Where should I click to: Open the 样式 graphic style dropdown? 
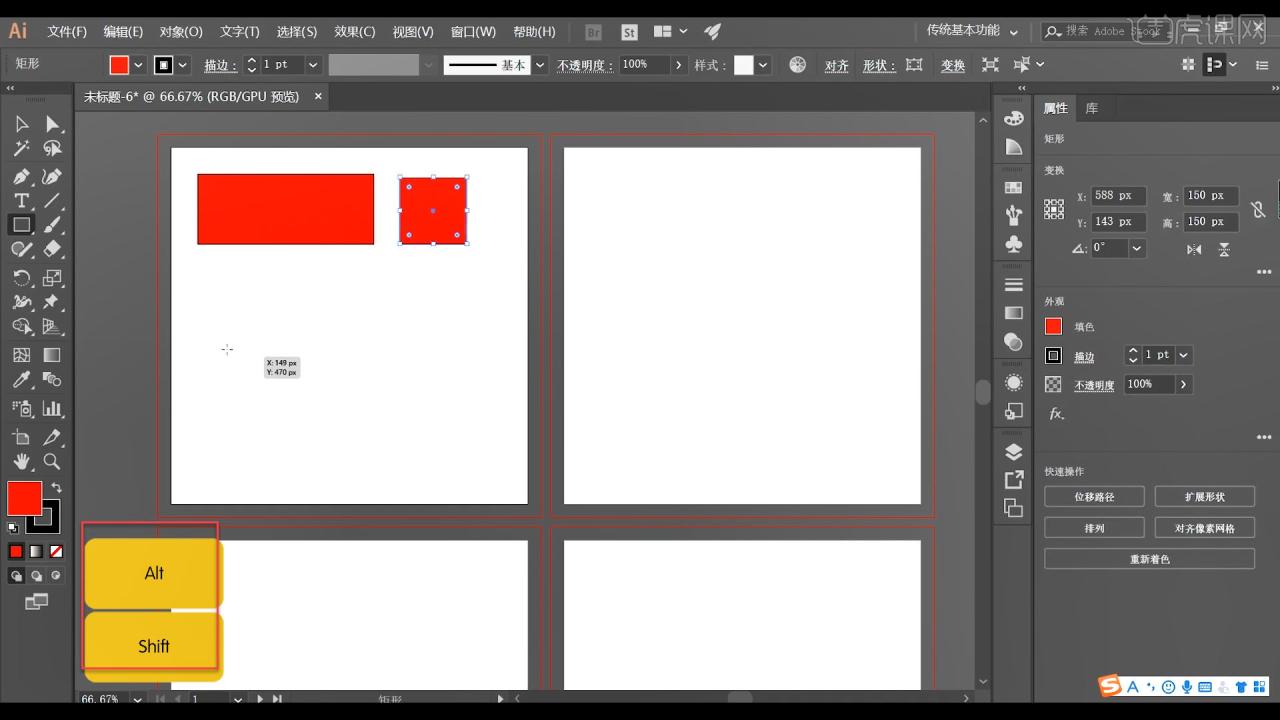pyautogui.click(x=763, y=65)
